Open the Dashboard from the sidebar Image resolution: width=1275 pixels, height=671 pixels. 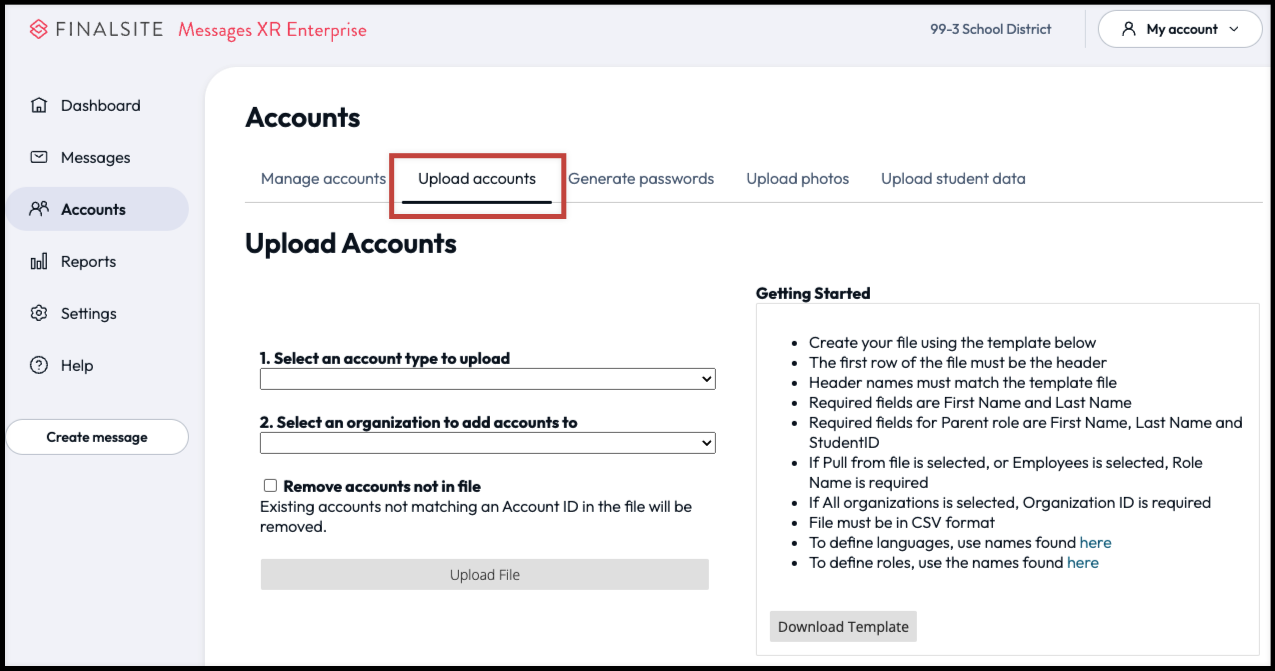(39, 105)
